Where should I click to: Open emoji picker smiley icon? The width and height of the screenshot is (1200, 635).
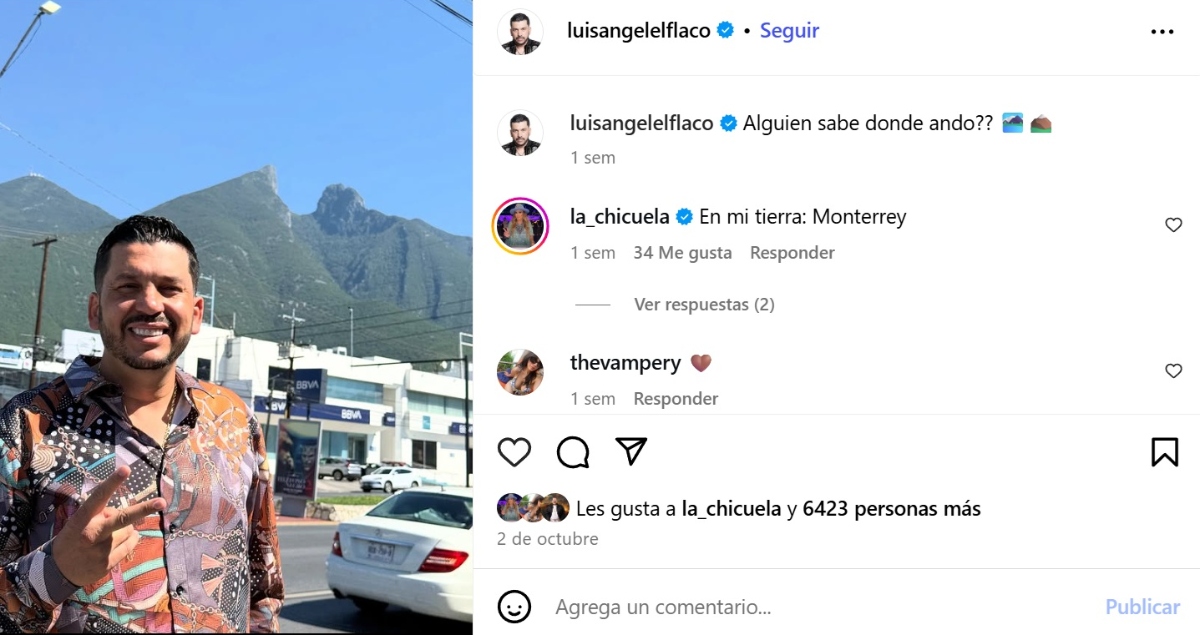[514, 607]
